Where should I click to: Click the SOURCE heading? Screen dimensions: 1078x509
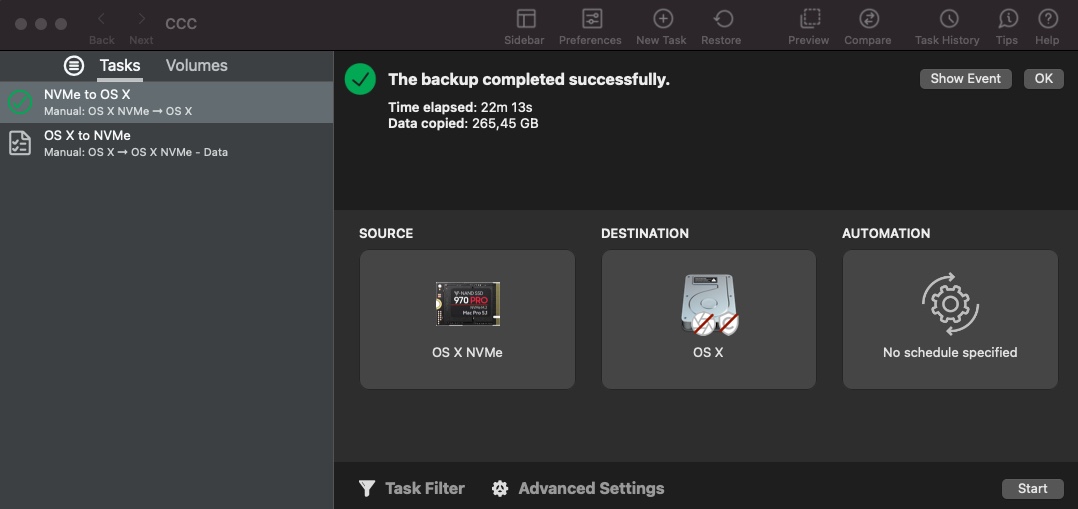[386, 233]
